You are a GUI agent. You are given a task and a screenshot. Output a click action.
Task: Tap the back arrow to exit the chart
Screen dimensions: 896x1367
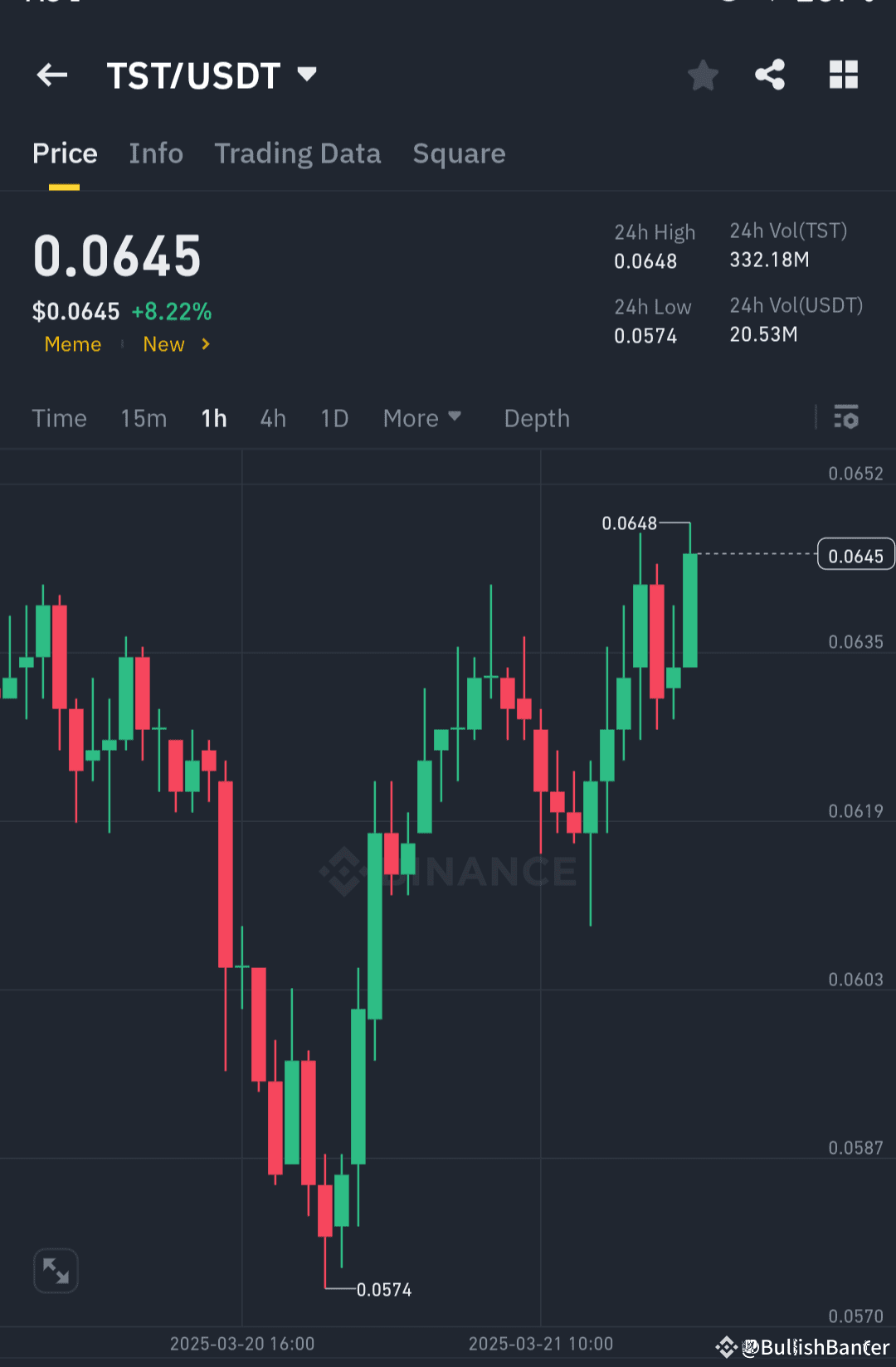(x=51, y=75)
